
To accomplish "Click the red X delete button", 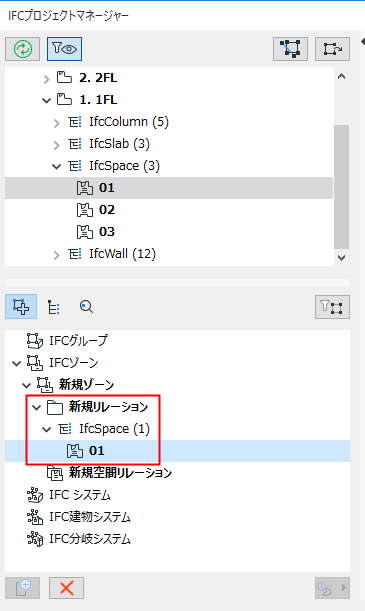I will (x=67, y=588).
